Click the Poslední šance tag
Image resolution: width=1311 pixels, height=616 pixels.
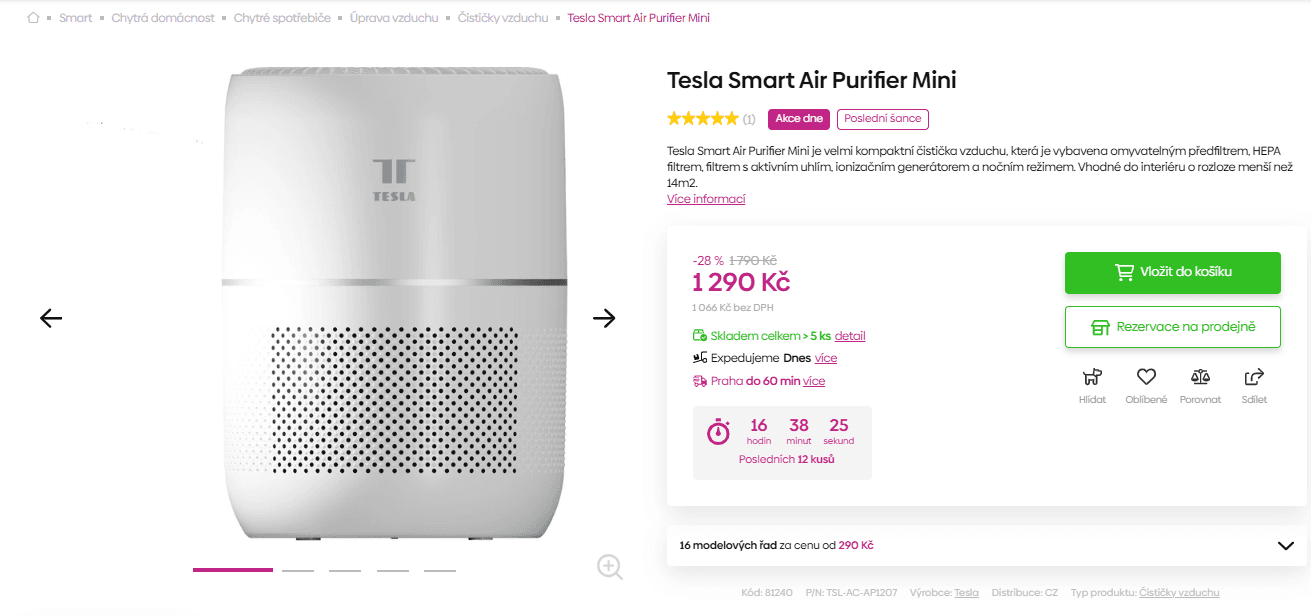pyautogui.click(x=883, y=119)
